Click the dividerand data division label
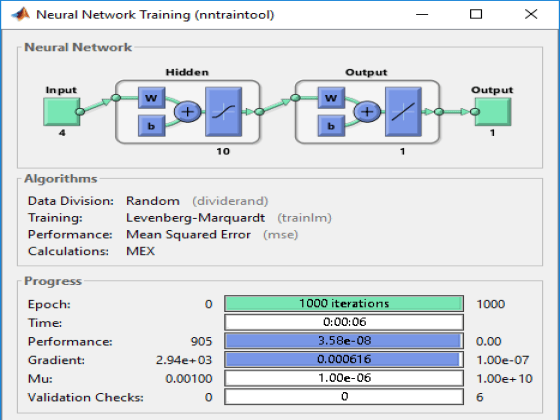 pyautogui.click(x=230, y=201)
